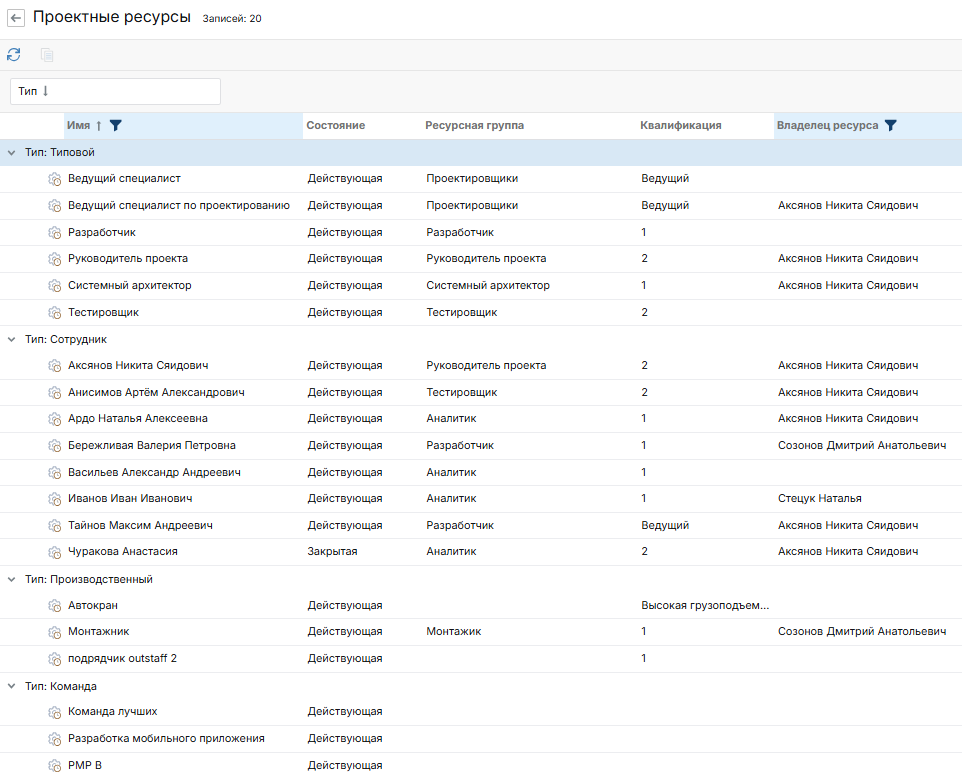Collapse the Тип: Команда group
The width and height of the screenshot is (962, 776).
pos(12,686)
